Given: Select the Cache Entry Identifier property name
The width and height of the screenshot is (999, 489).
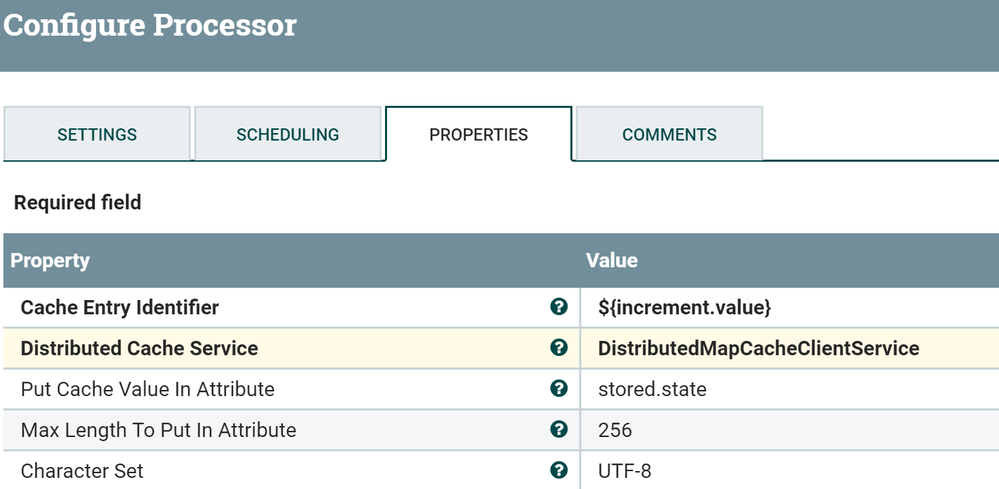Looking at the screenshot, I should 120,308.
